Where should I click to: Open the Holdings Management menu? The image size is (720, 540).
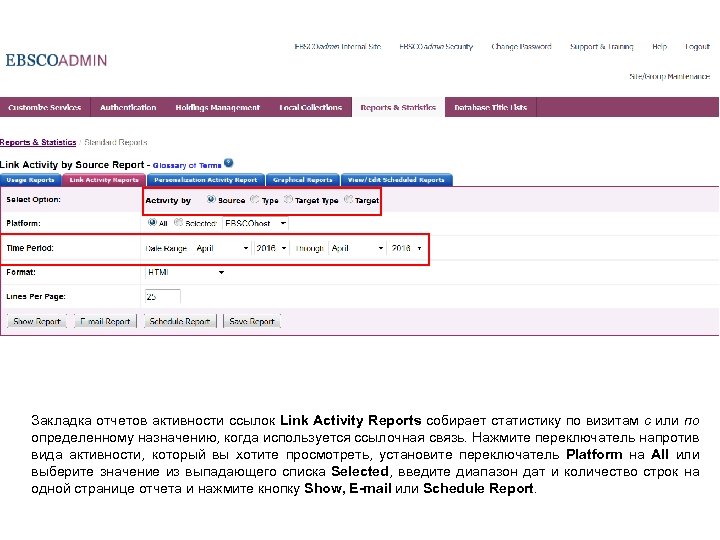pyautogui.click(x=218, y=107)
